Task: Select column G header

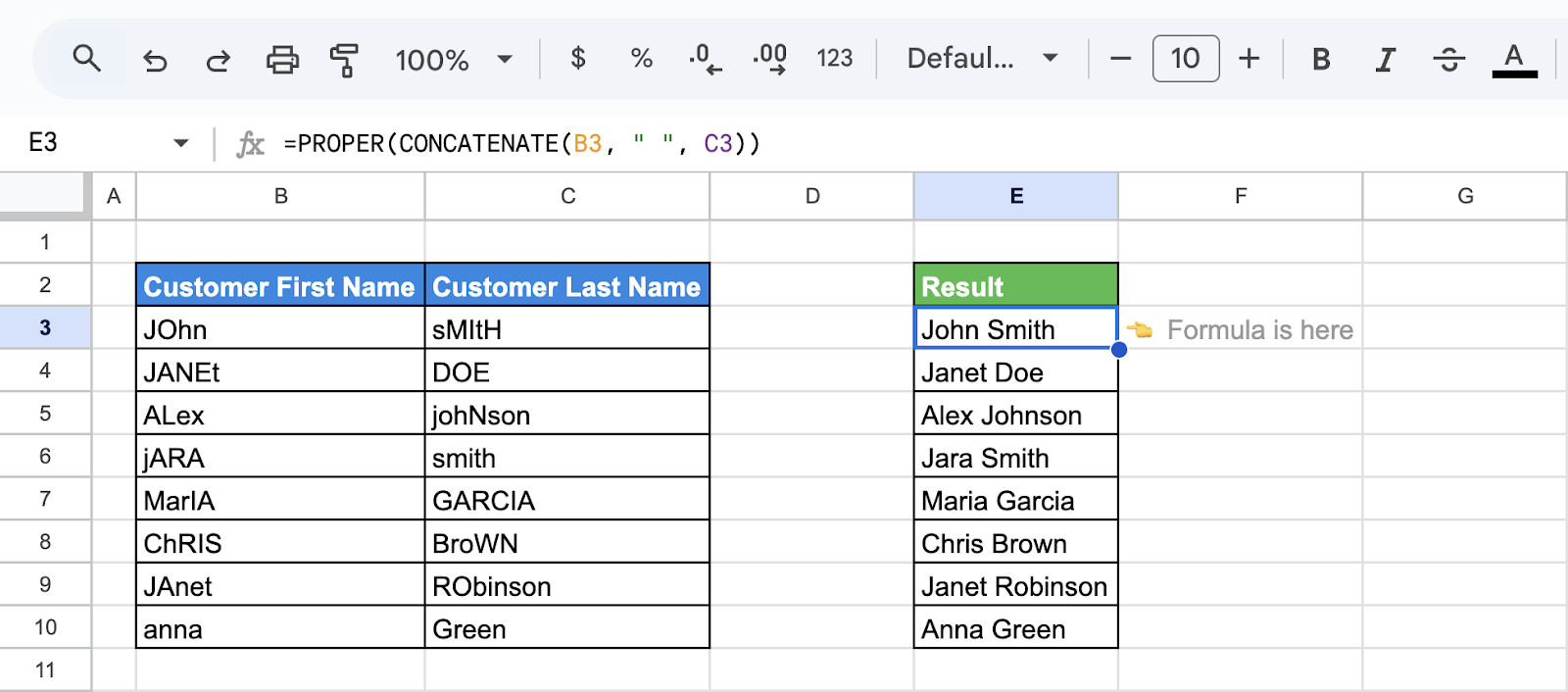Action: coord(1465,196)
